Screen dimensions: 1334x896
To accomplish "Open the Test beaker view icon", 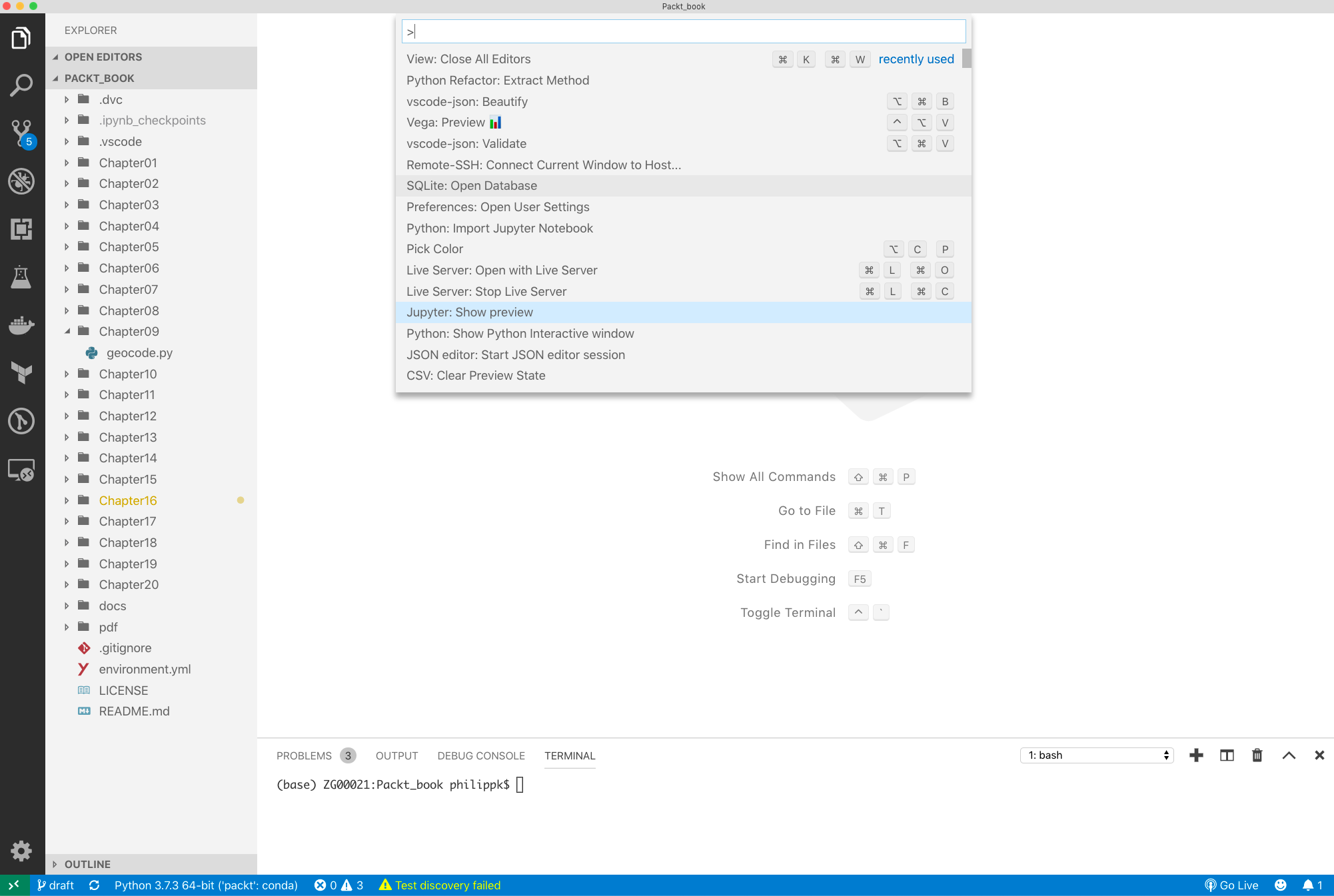I will click(x=21, y=277).
